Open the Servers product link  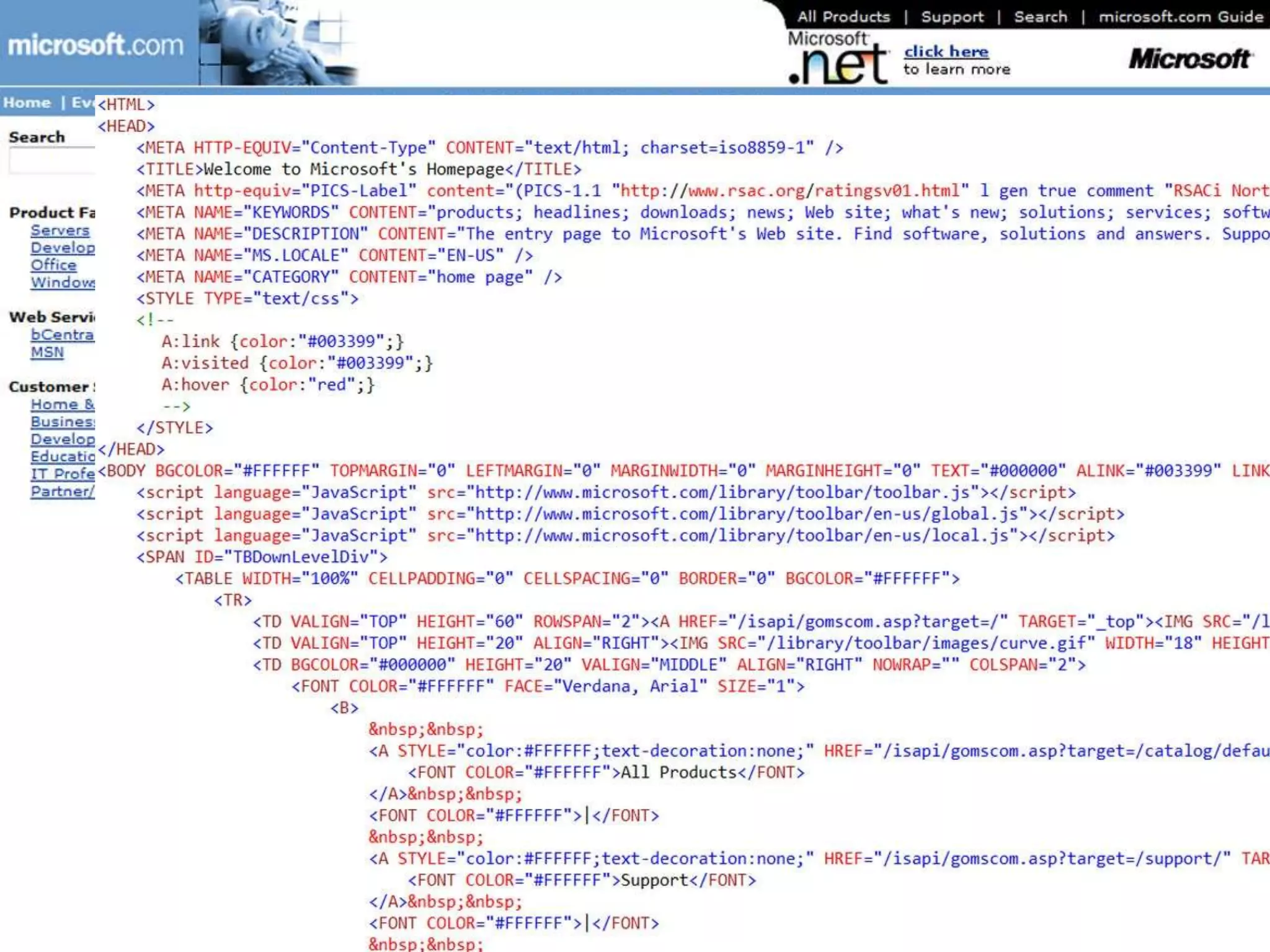pos(60,230)
